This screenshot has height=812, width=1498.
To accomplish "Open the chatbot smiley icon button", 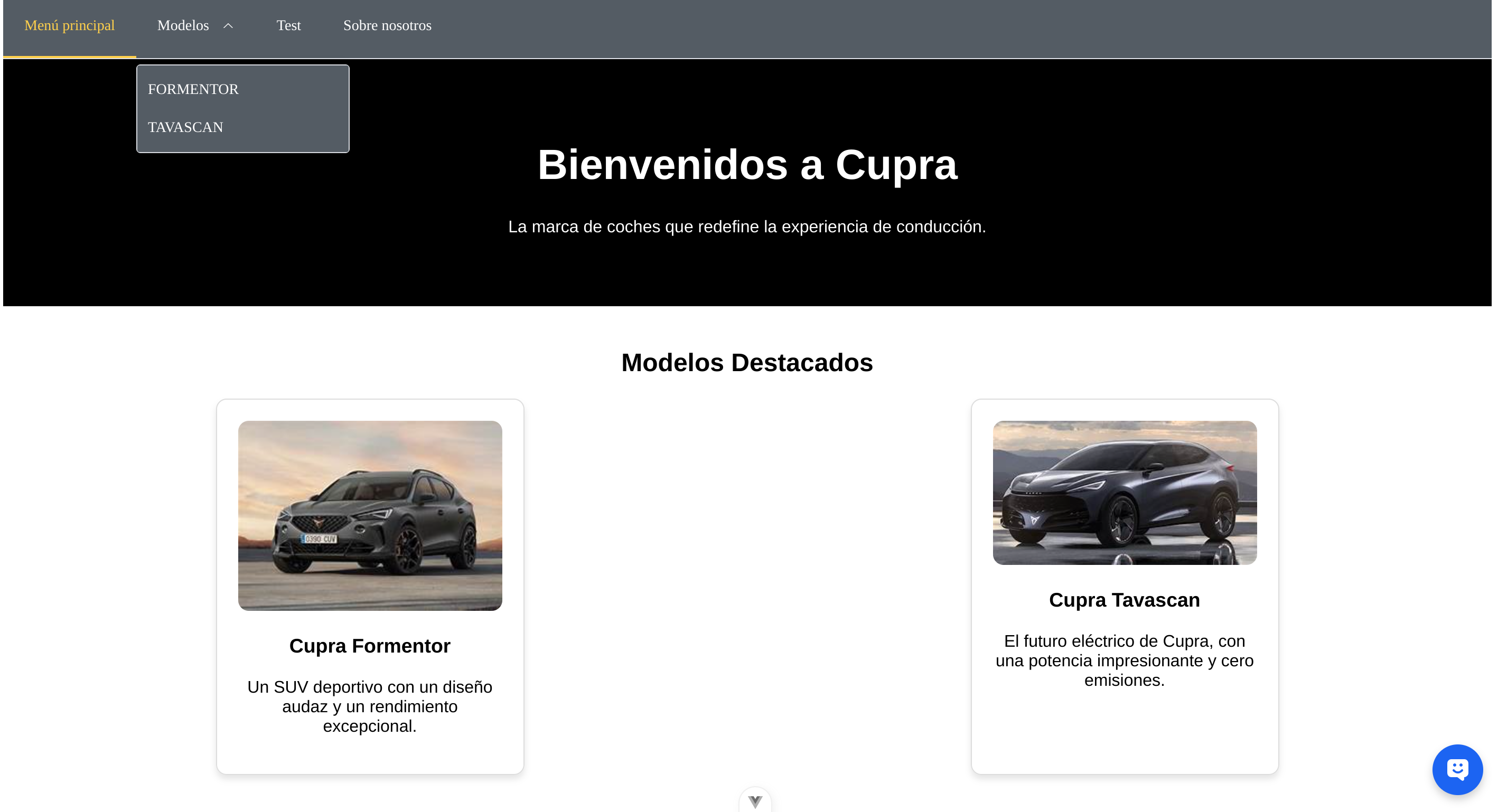I will [1457, 769].
